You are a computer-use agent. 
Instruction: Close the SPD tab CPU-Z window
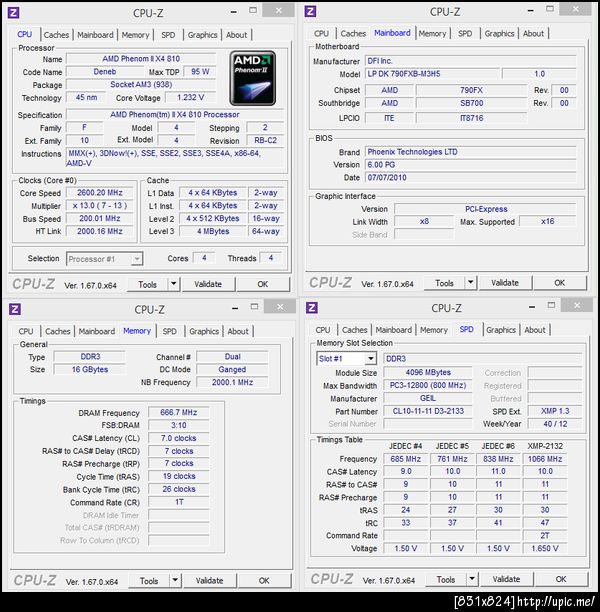point(577,304)
